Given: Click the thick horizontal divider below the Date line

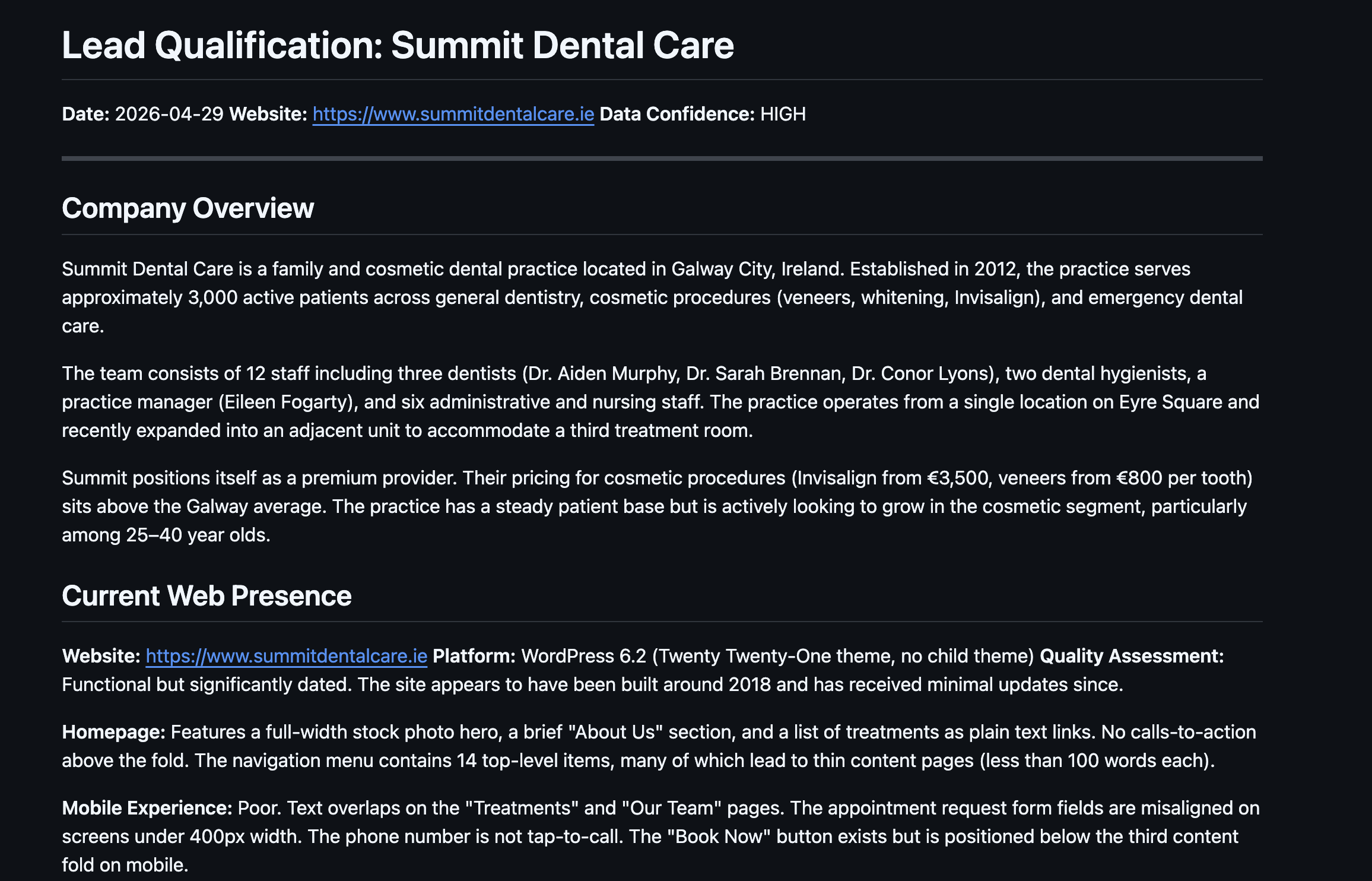Looking at the screenshot, I should (x=662, y=159).
